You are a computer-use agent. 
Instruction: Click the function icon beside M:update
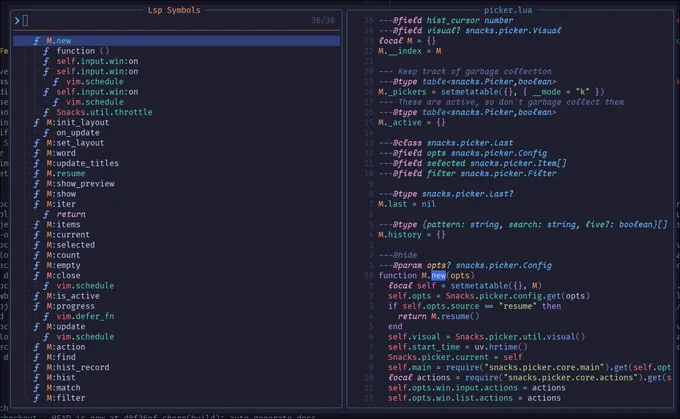click(x=37, y=327)
